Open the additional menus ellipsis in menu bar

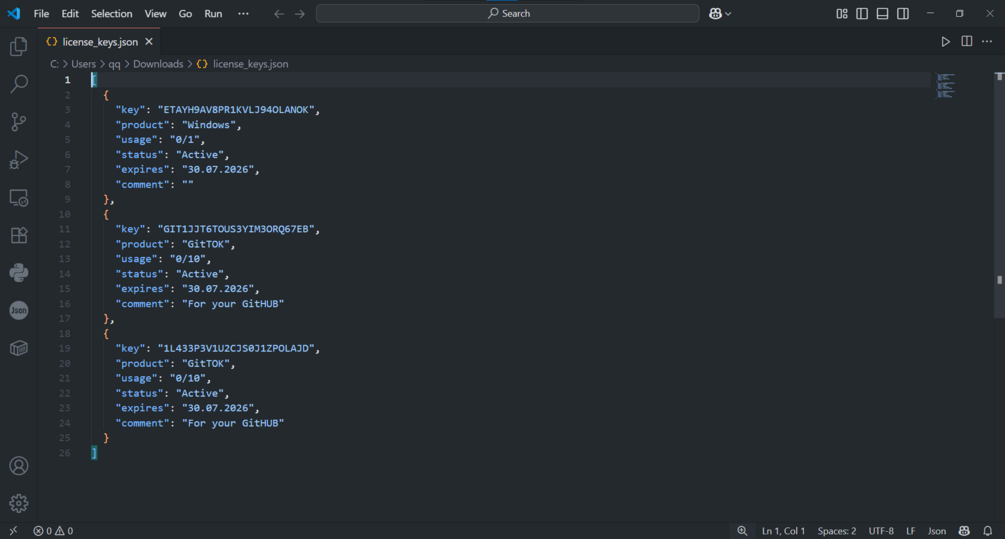point(243,13)
